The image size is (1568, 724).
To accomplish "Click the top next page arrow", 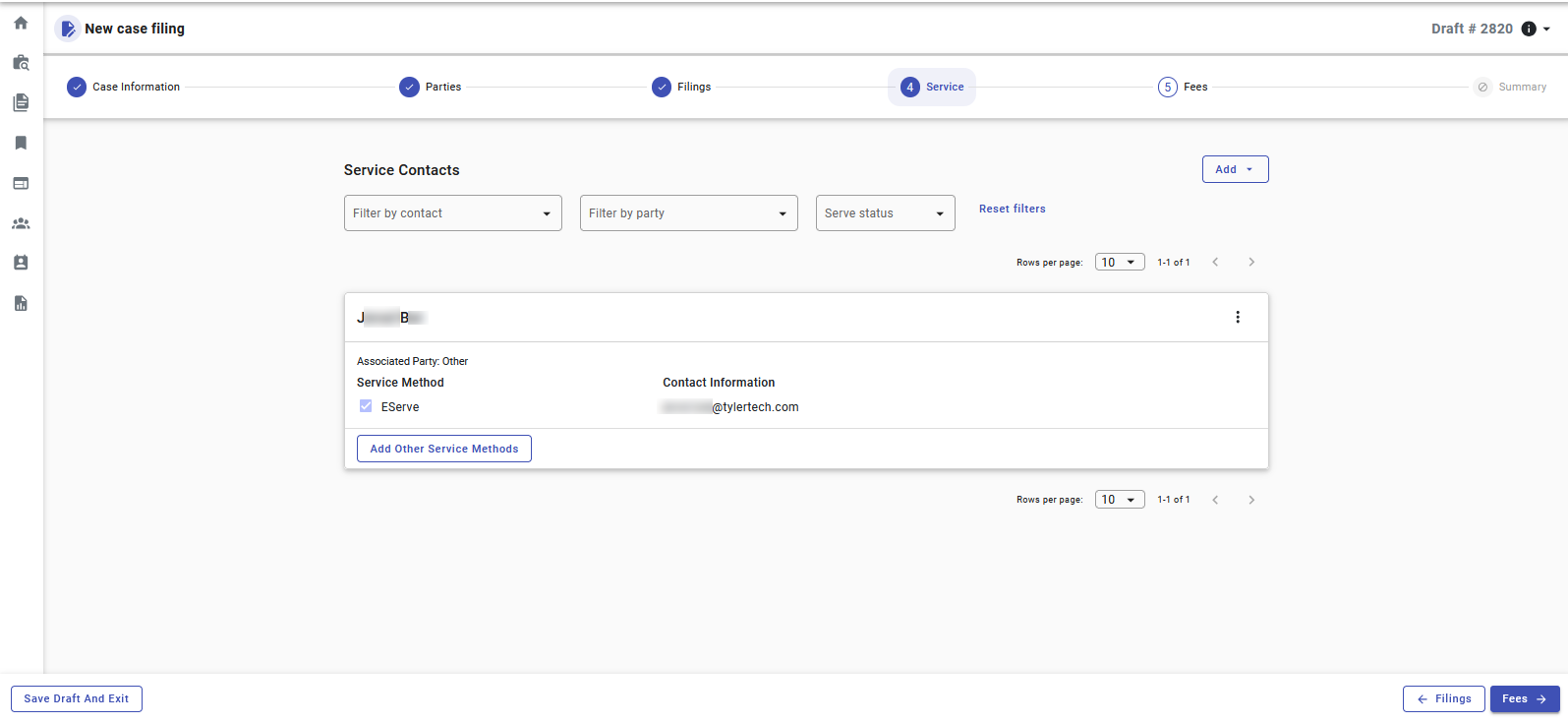I will [1251, 262].
